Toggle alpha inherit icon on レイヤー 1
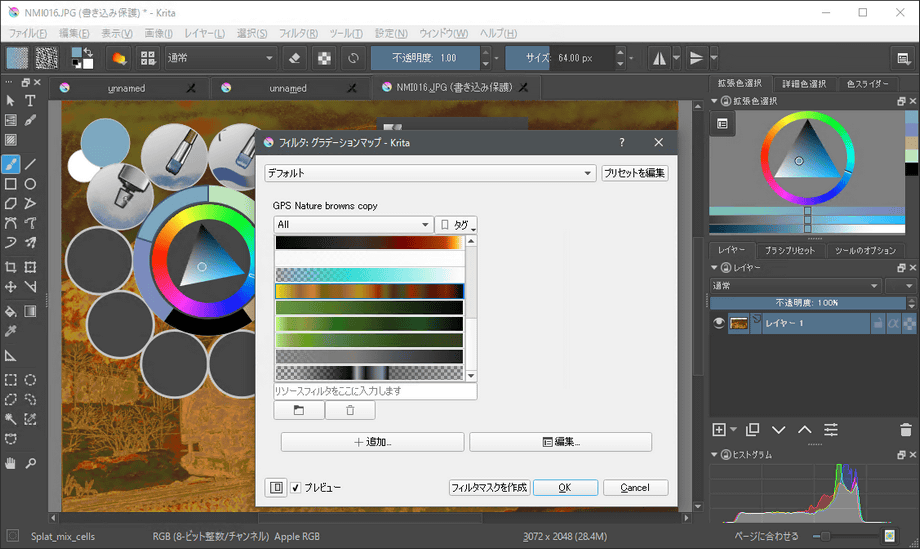920x549 pixels. [x=894, y=323]
